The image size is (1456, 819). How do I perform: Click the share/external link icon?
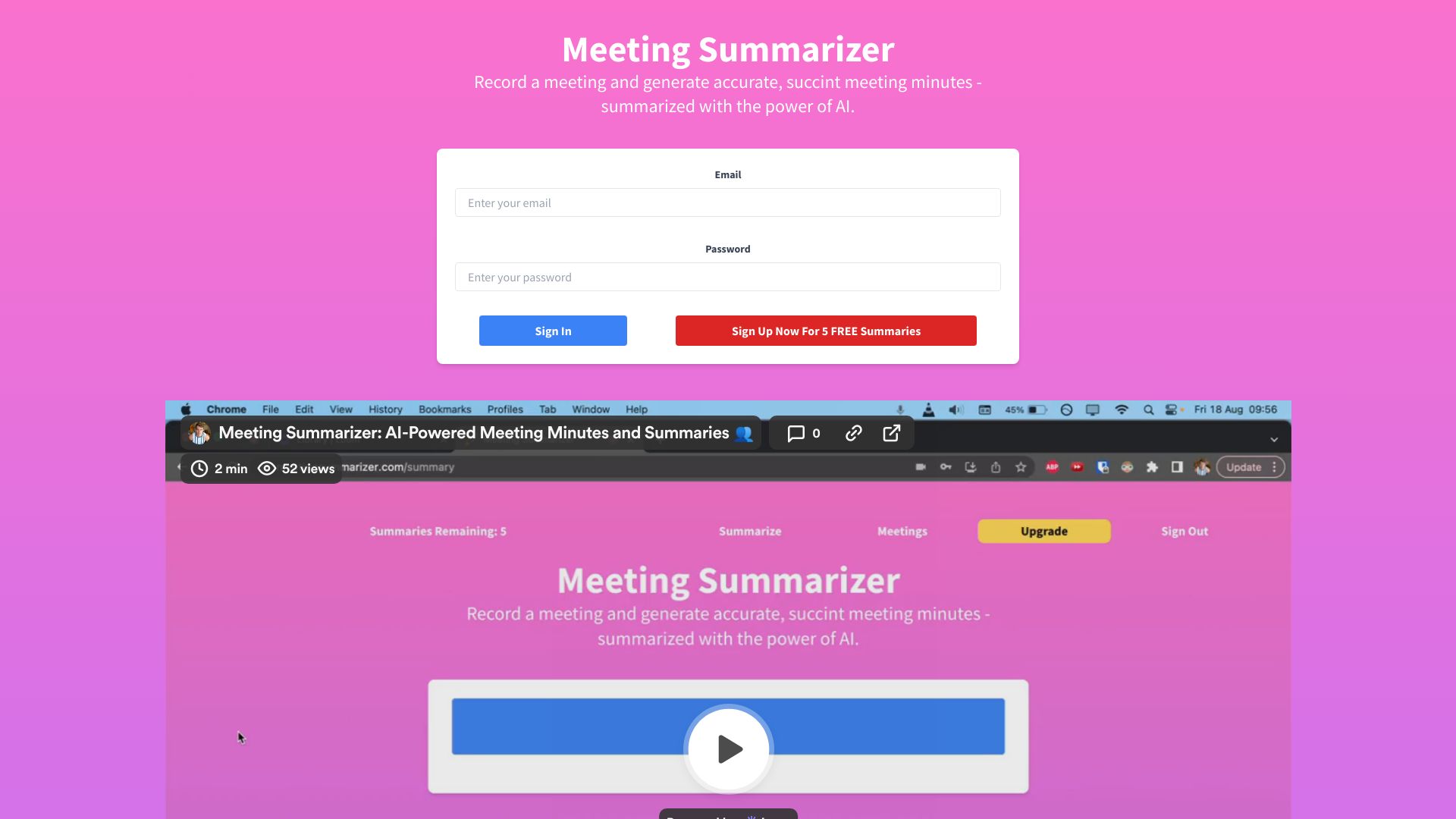(891, 433)
